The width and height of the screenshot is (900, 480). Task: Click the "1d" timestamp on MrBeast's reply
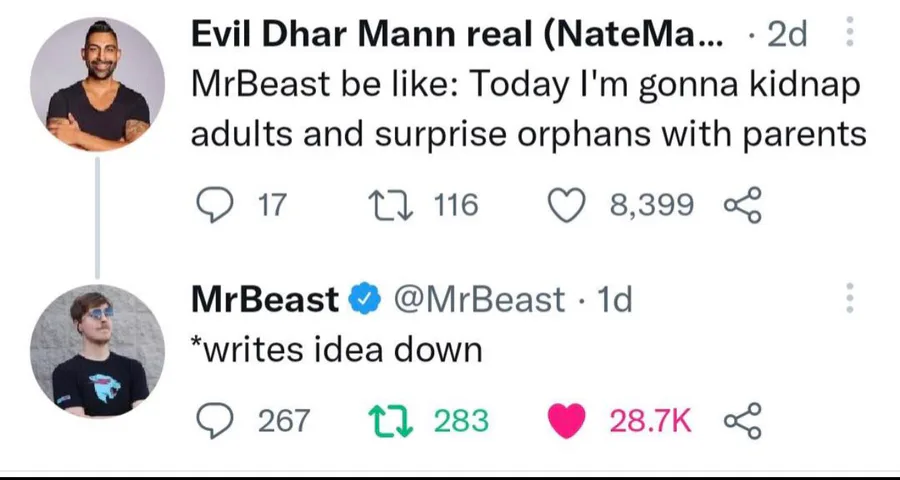[613, 299]
